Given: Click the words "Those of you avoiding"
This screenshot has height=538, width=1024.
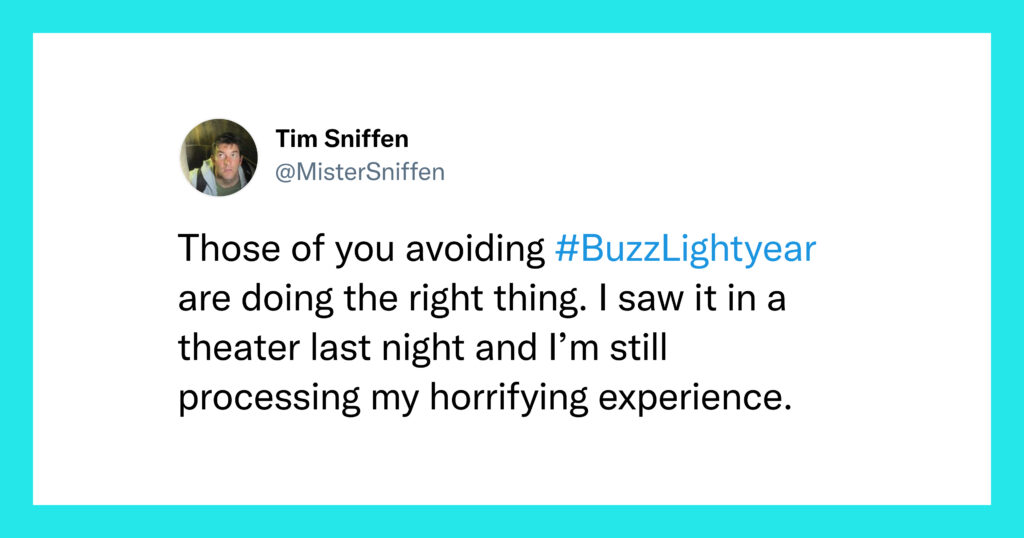Looking at the screenshot, I should tap(362, 248).
